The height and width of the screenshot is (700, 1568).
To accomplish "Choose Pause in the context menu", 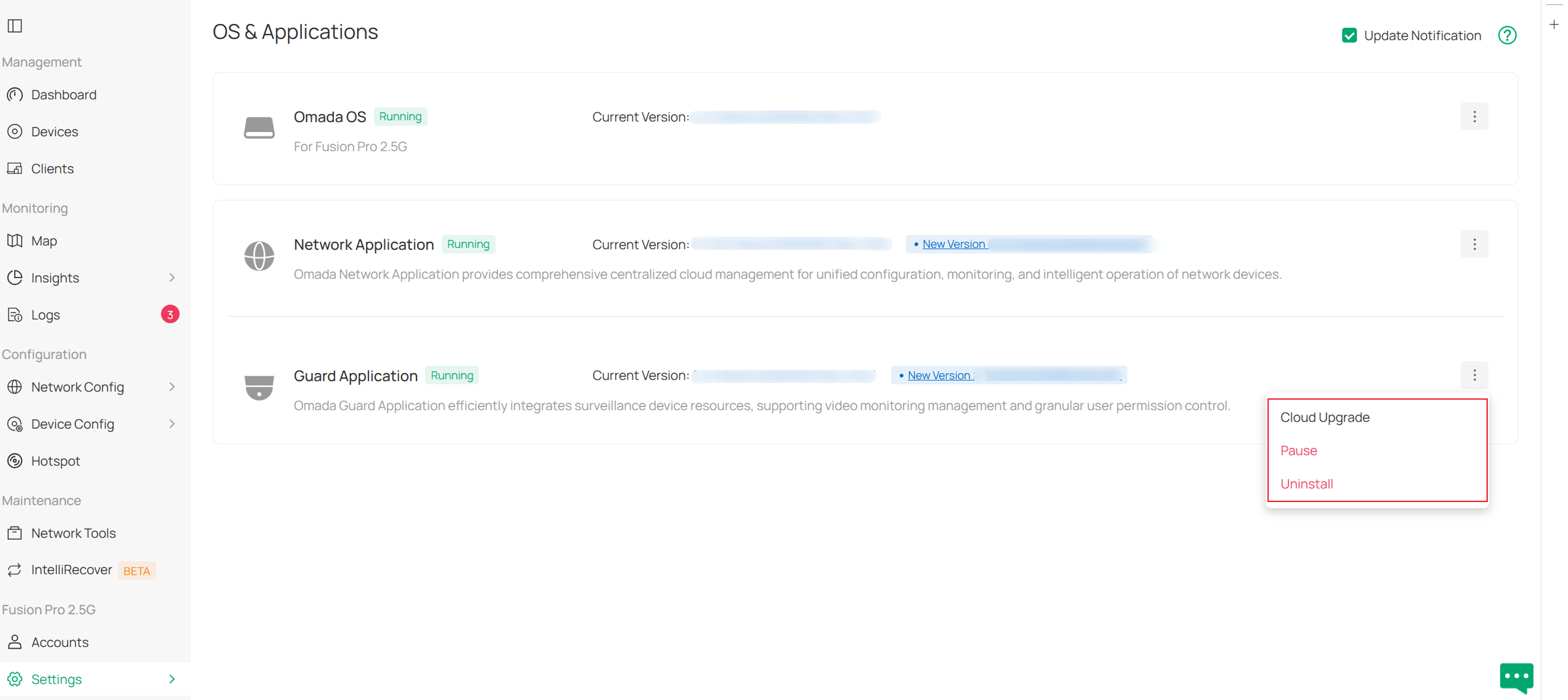I will pos(1299,451).
